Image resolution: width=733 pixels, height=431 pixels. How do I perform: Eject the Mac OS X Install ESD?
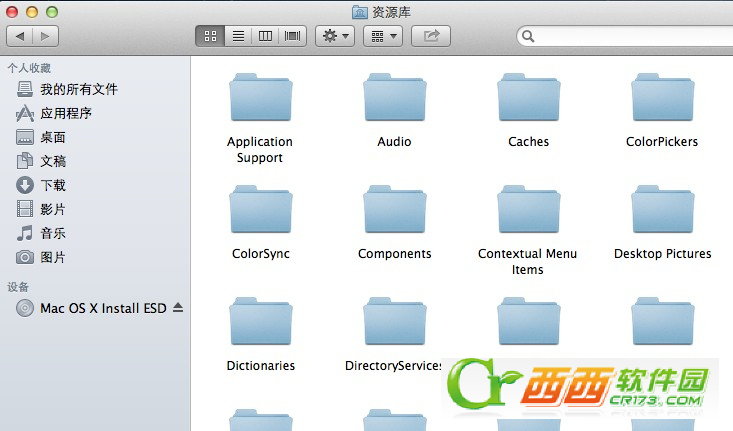178,308
